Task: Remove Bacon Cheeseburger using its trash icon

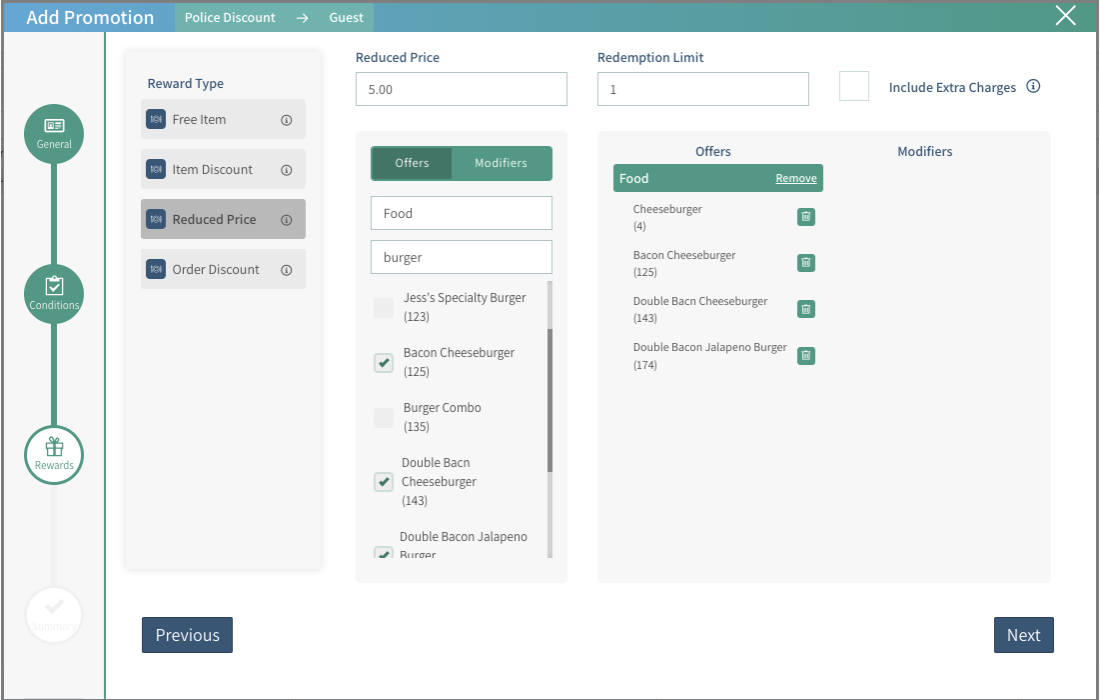Action: point(806,263)
